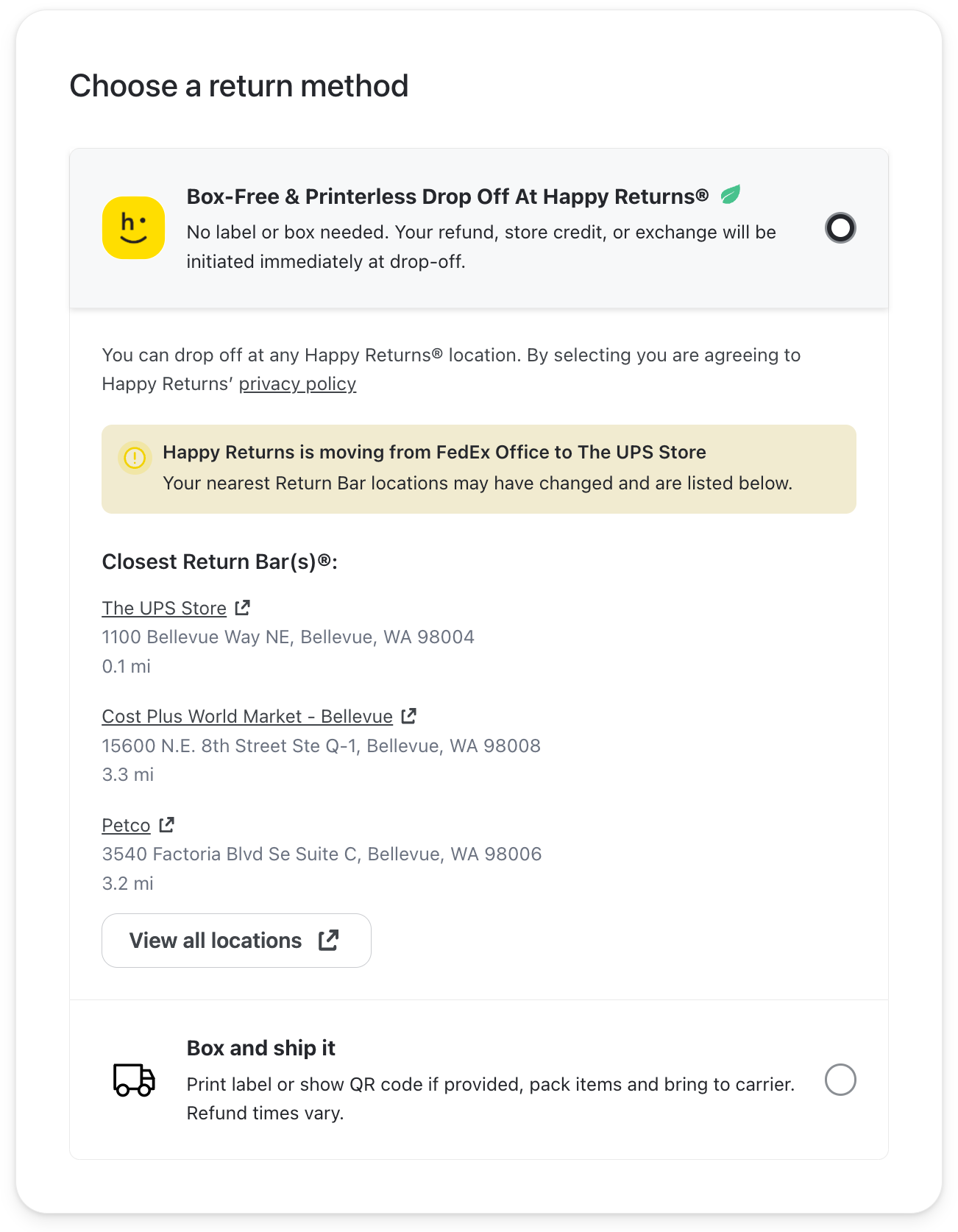
Task: Click the UPS Store migration notice banner
Action: tap(479, 469)
